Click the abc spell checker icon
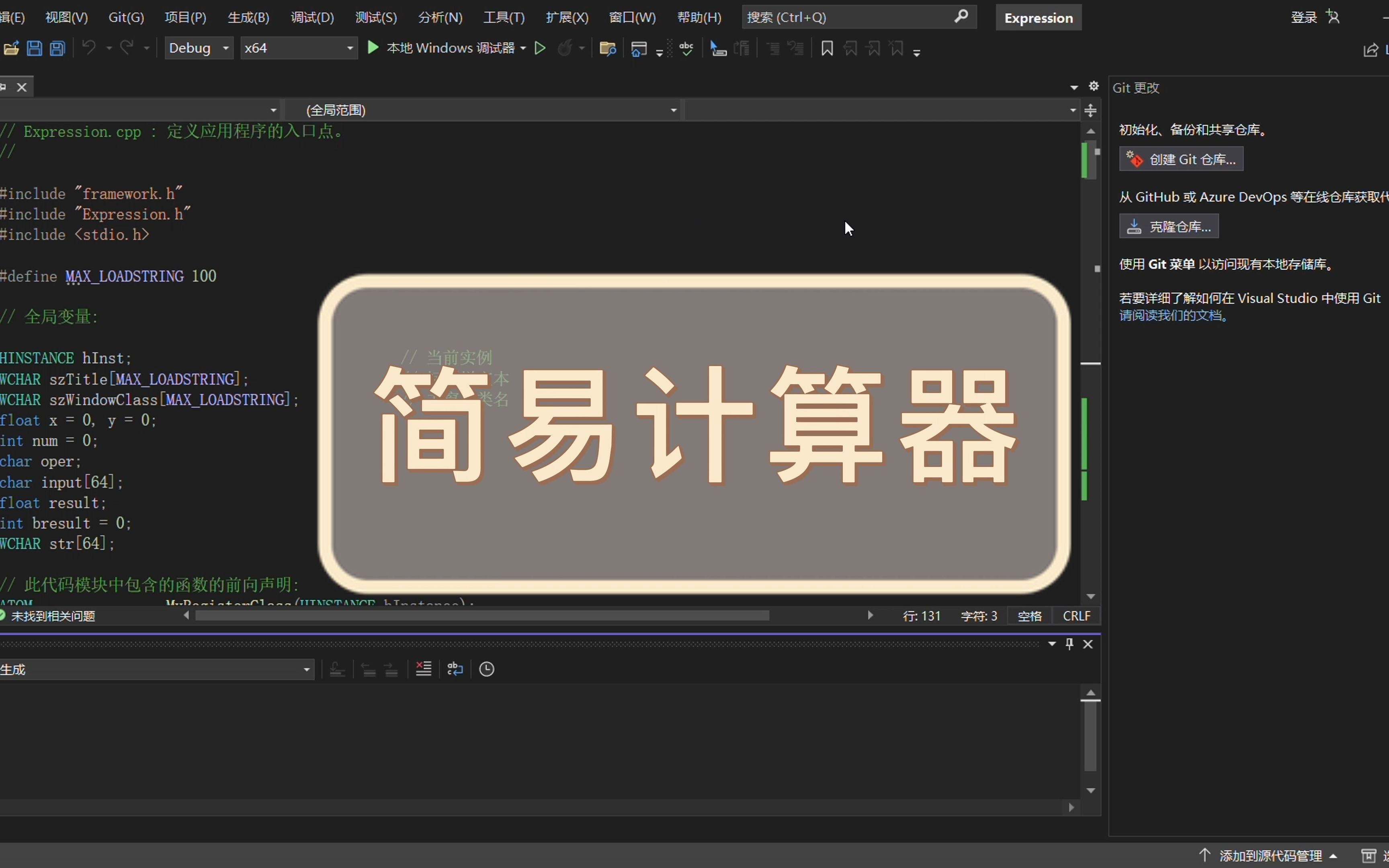Image resolution: width=1389 pixels, height=868 pixels. pos(686,48)
